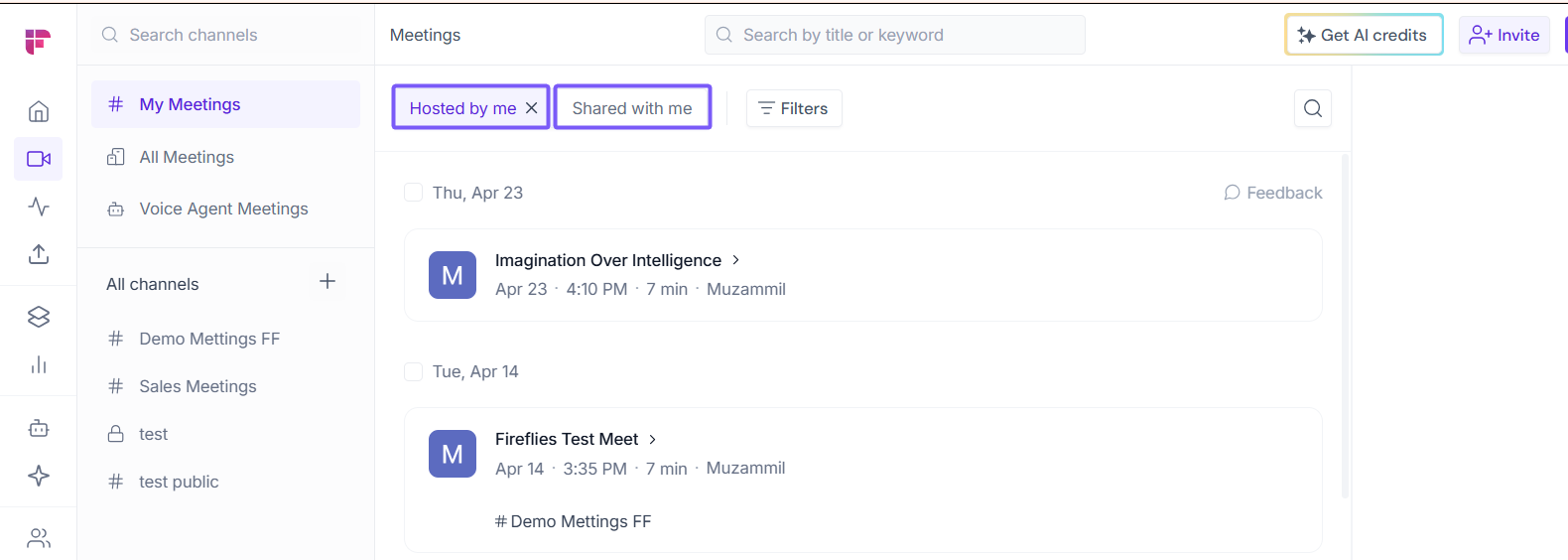Expand Imagination Over Intelligence meeting chevron
This screenshot has height=560, width=1568.
point(735,260)
